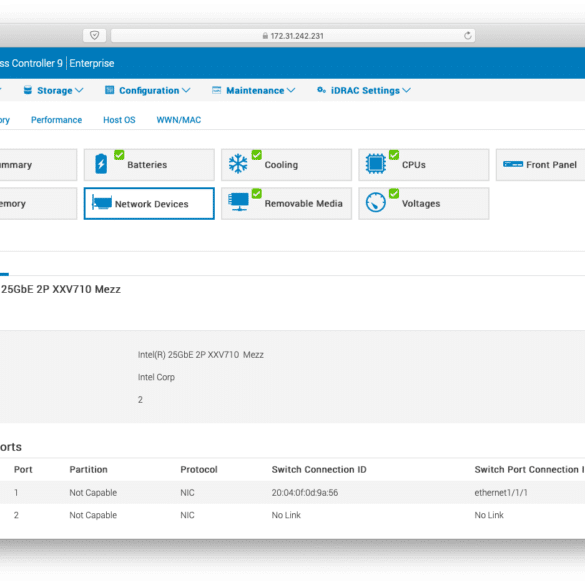Click the lock icon in the address bar

pos(265,36)
